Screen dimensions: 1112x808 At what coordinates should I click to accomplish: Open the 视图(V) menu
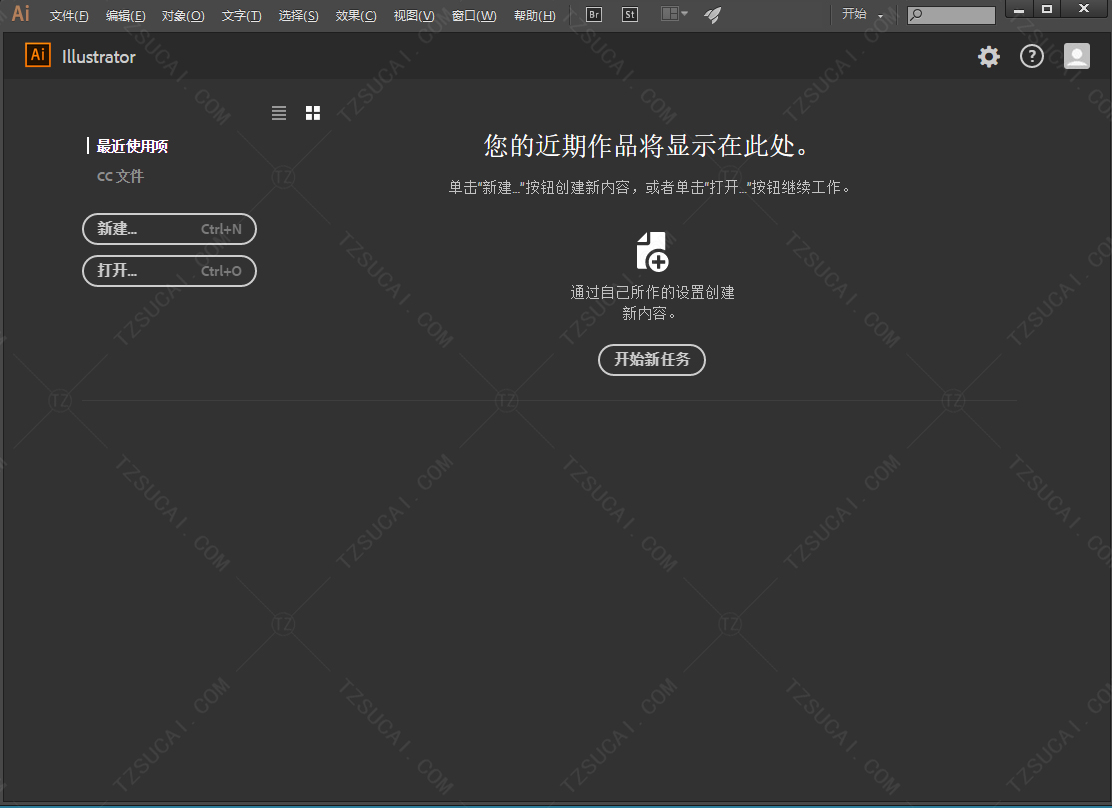point(414,16)
